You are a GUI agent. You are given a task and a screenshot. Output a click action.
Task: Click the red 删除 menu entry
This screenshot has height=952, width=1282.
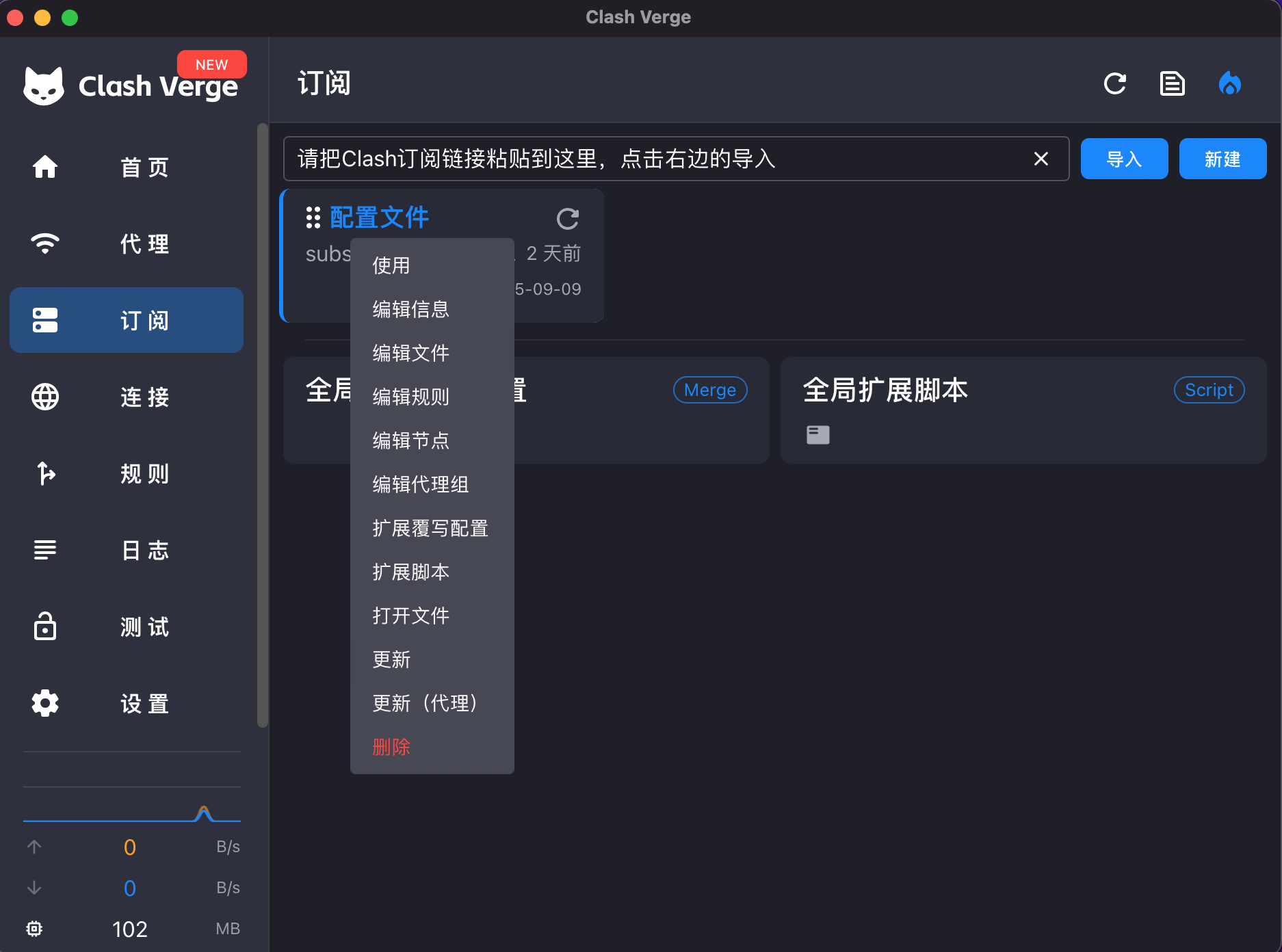[391, 747]
